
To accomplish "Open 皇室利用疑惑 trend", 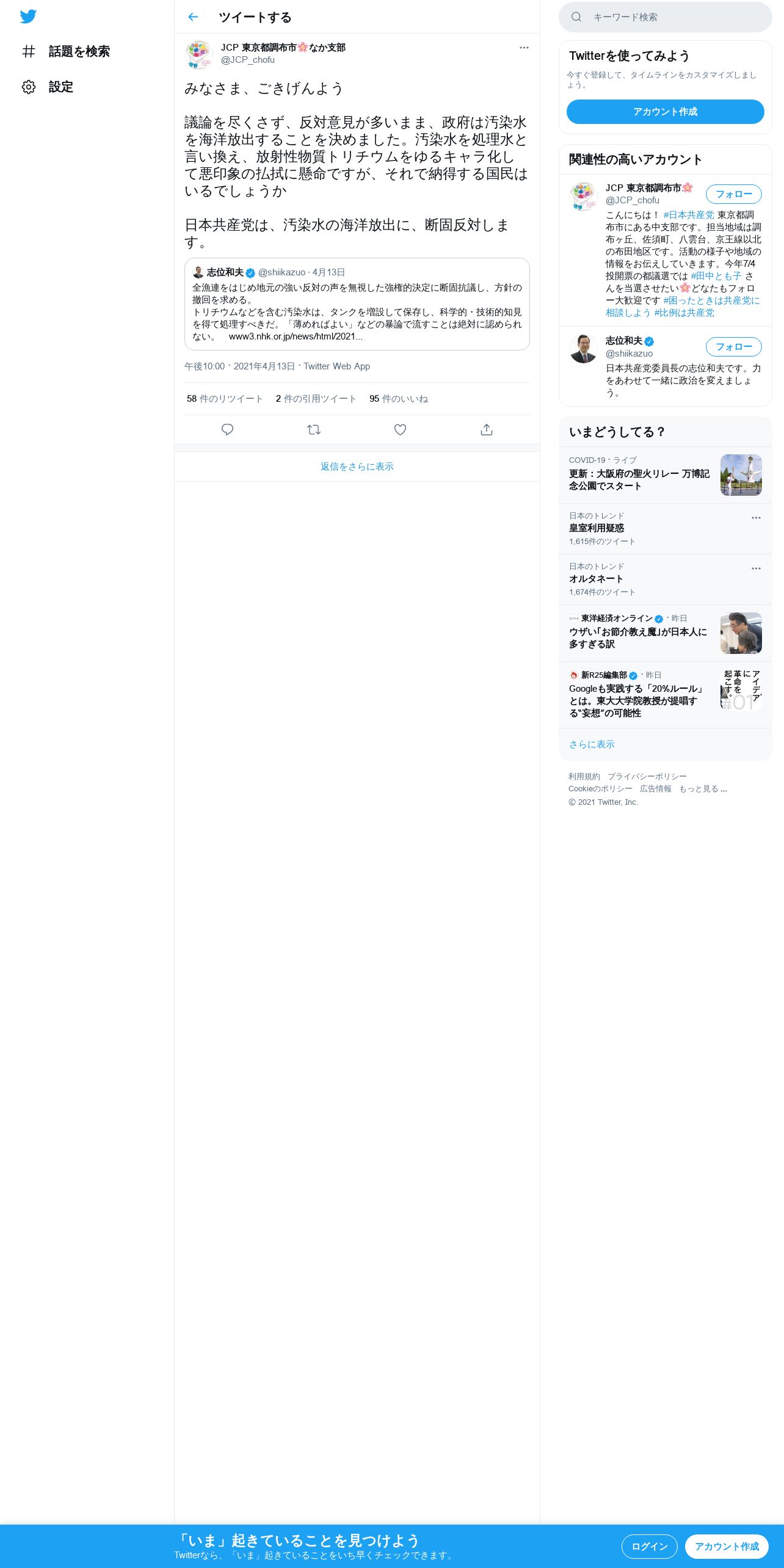I will pyautogui.click(x=666, y=529).
